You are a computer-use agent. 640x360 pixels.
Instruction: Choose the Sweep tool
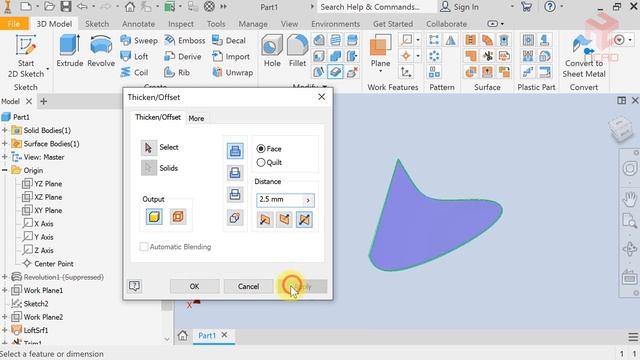139,40
